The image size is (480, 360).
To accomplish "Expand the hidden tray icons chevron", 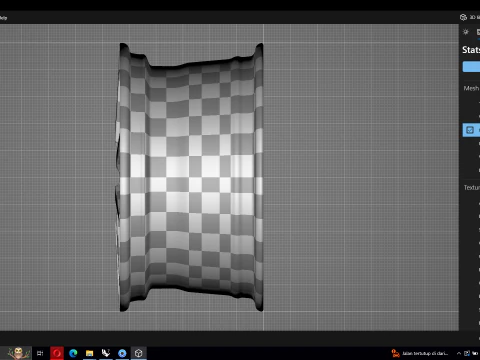I will click(459, 353).
